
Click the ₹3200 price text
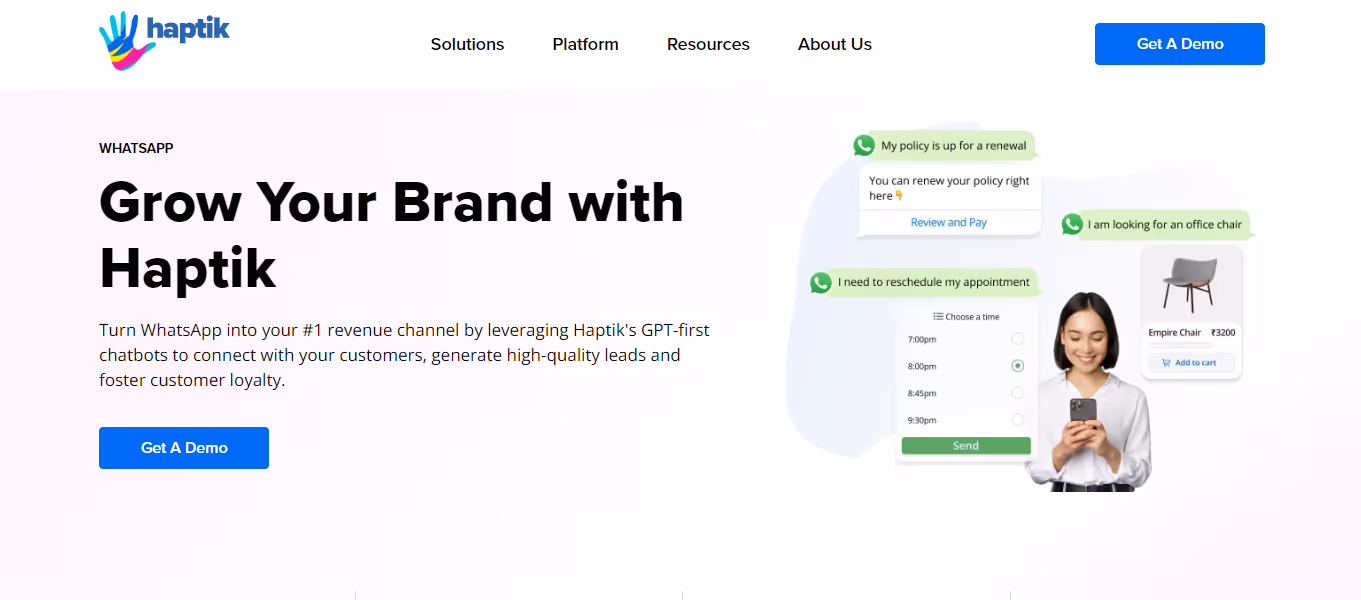[x=1222, y=333]
